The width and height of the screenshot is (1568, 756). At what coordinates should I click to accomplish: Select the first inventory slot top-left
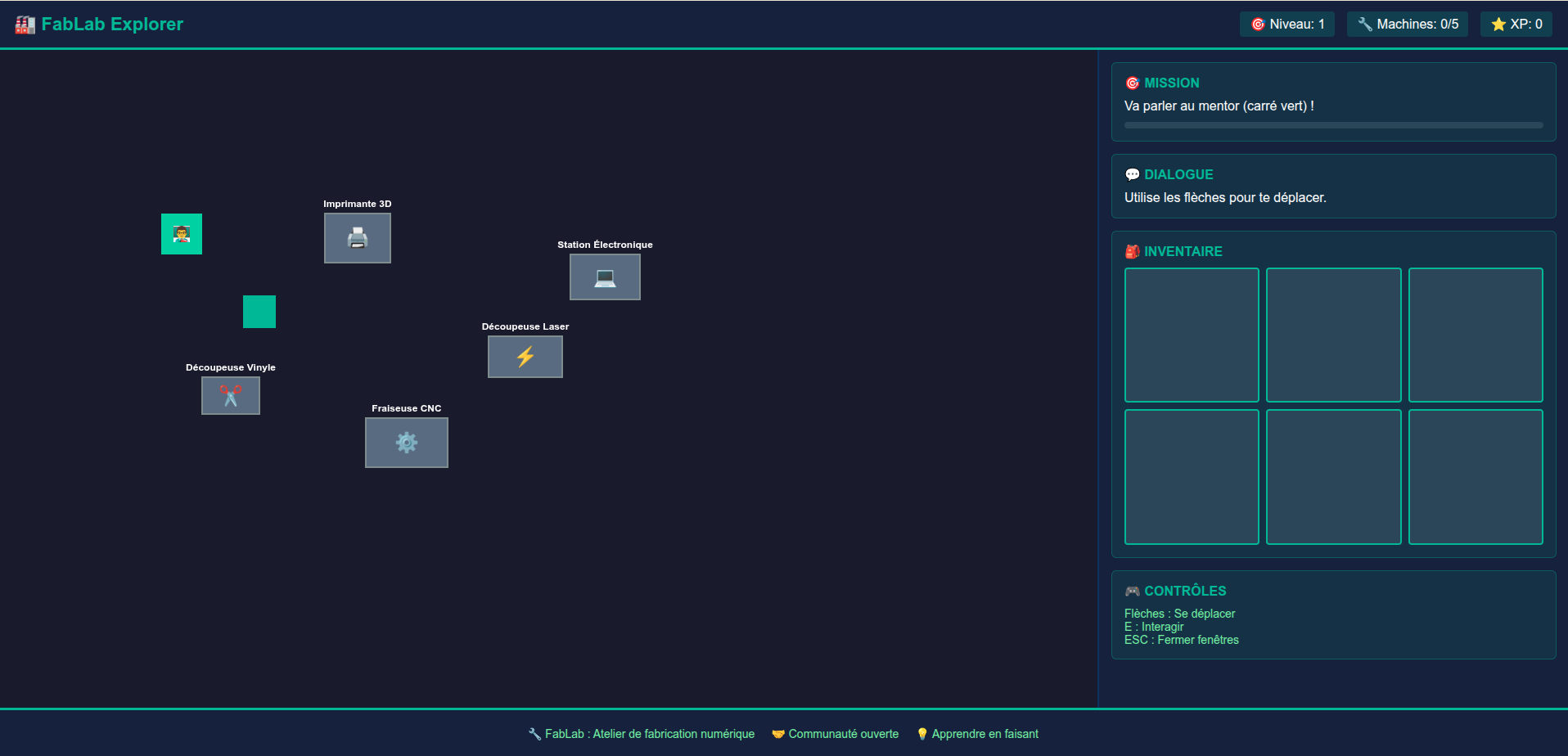[x=1192, y=335]
